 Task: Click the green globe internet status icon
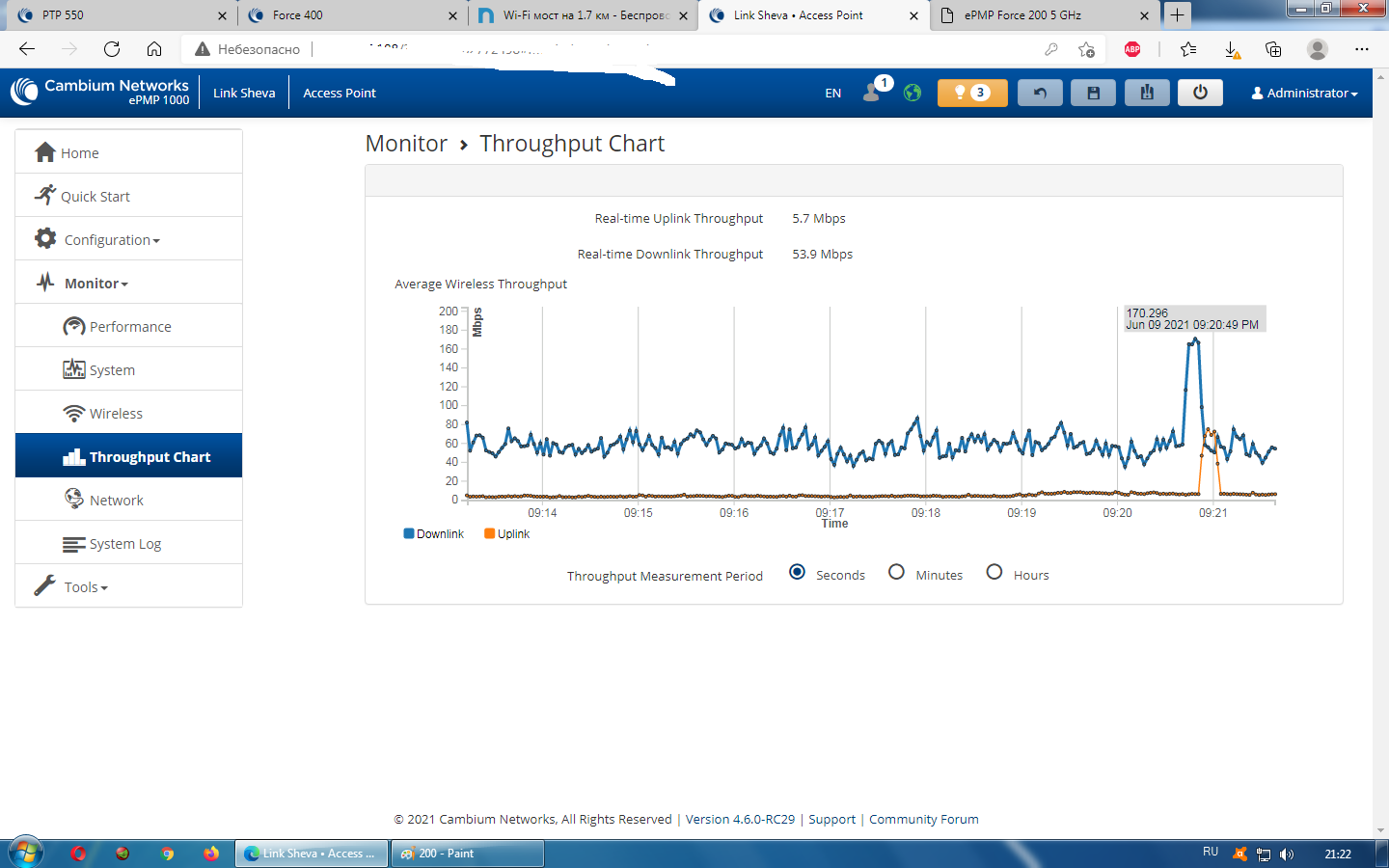912,93
